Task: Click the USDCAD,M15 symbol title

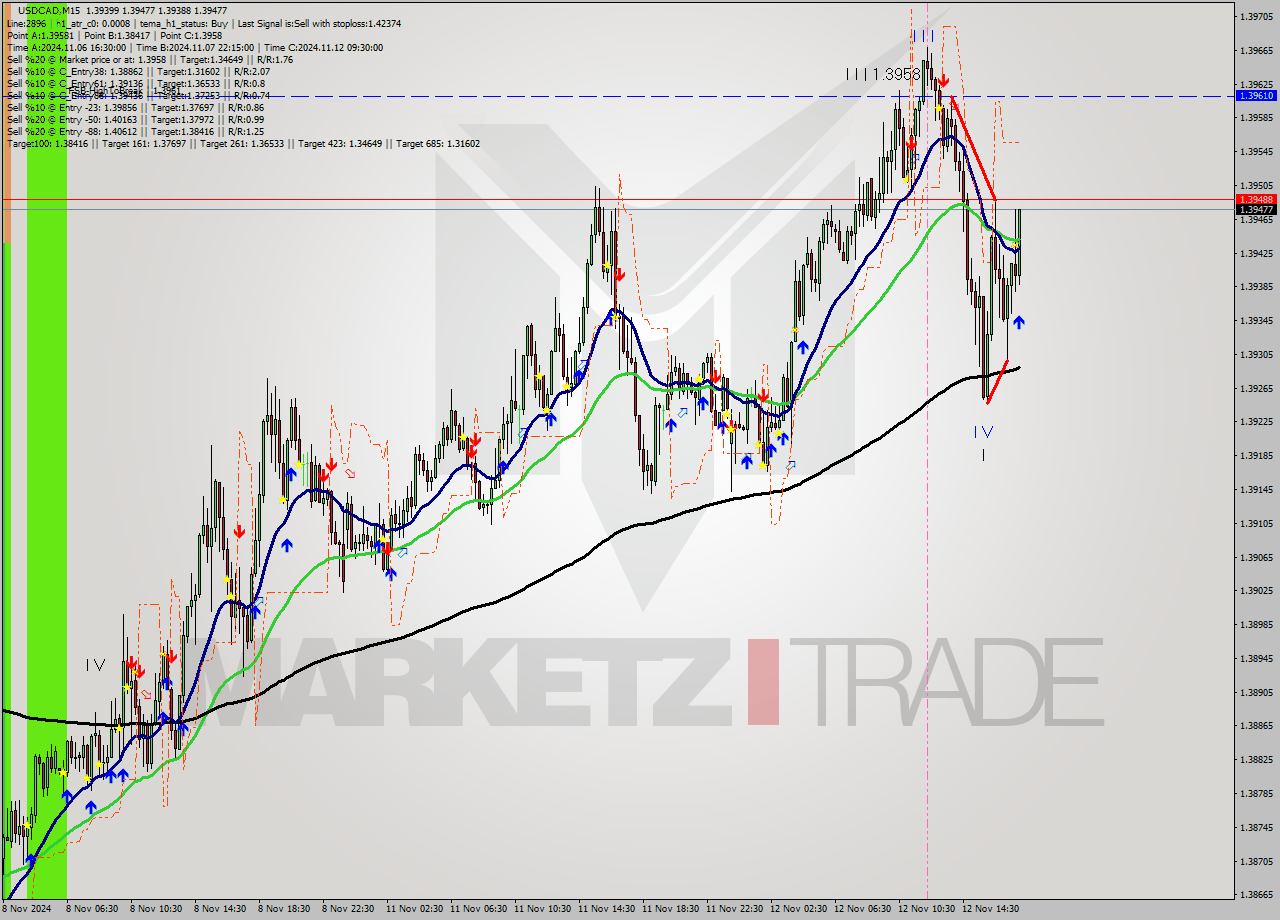Action: click(49, 11)
